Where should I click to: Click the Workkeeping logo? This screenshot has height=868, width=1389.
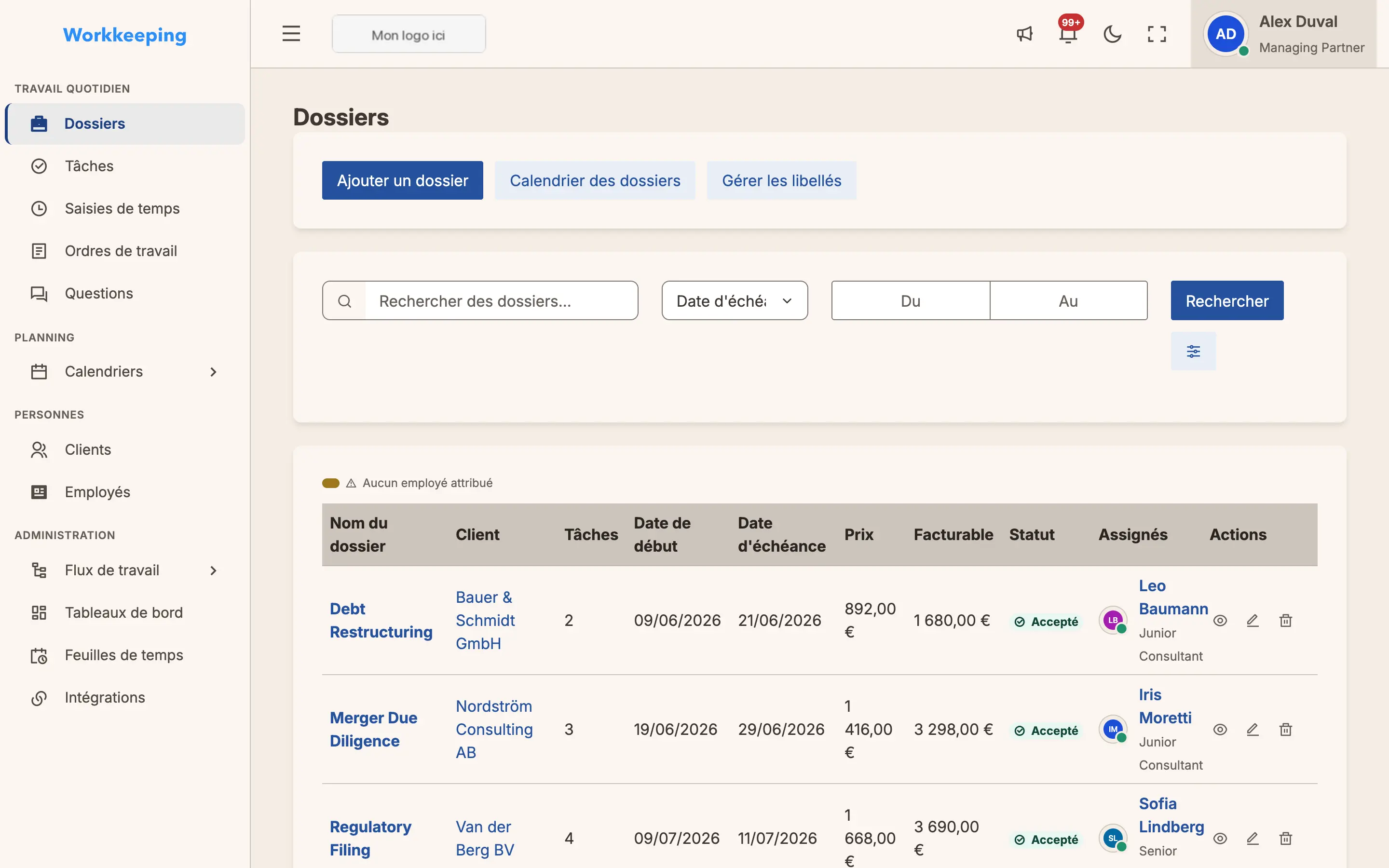[124, 35]
